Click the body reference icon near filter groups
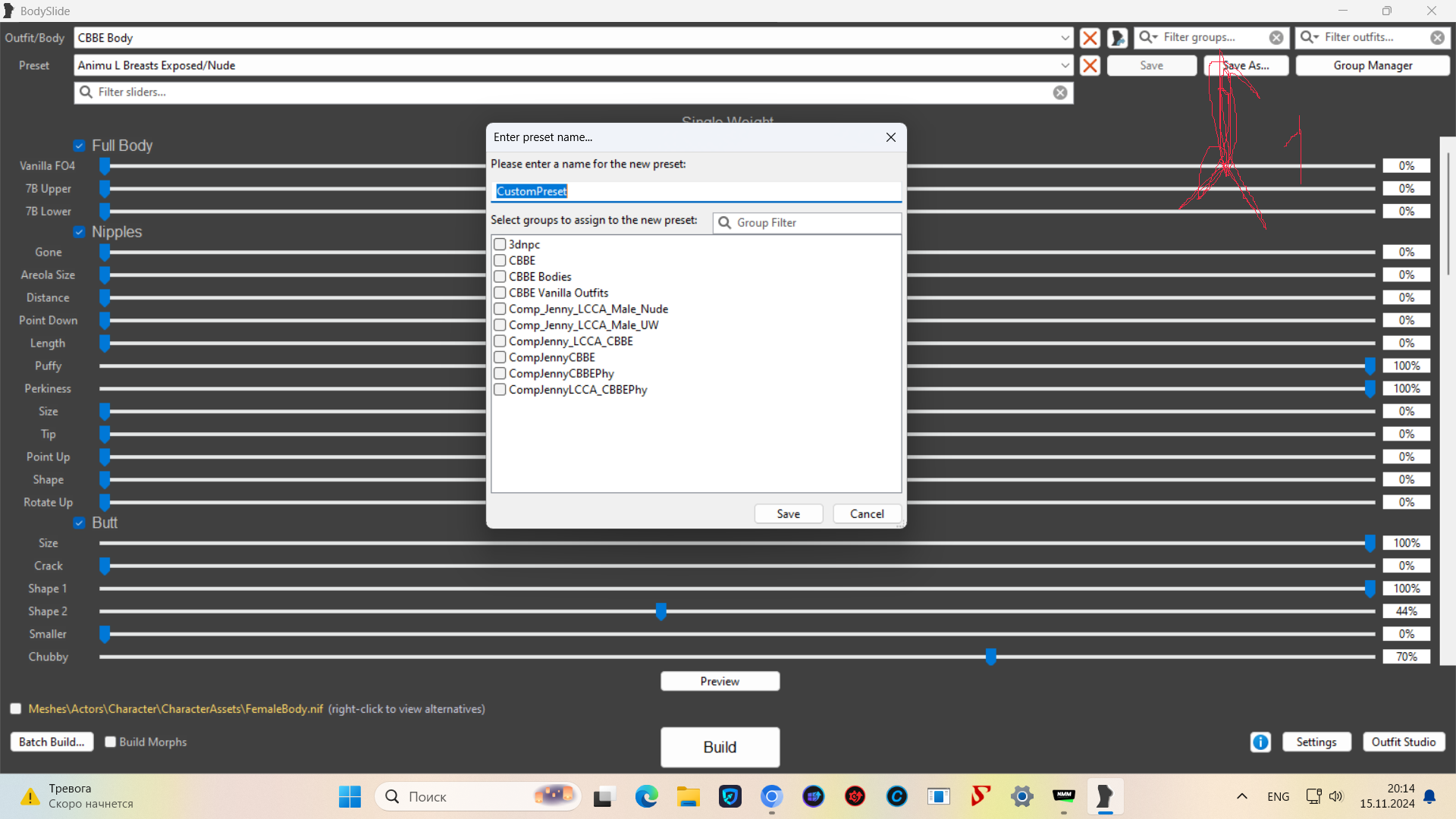The height and width of the screenshot is (819, 1456). tap(1117, 38)
